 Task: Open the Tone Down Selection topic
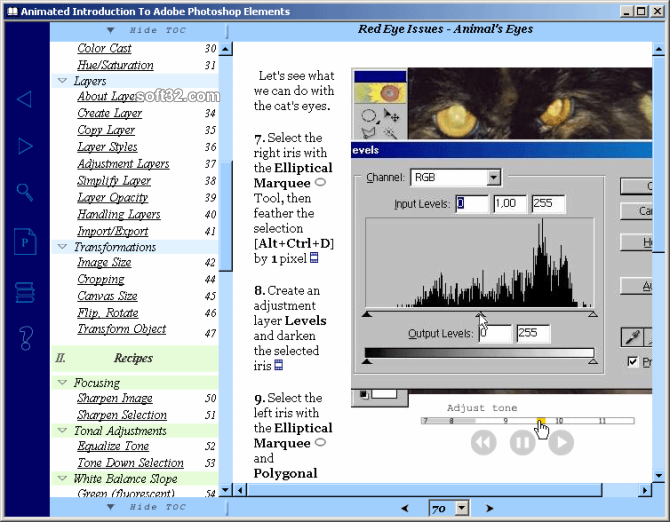tap(130, 463)
